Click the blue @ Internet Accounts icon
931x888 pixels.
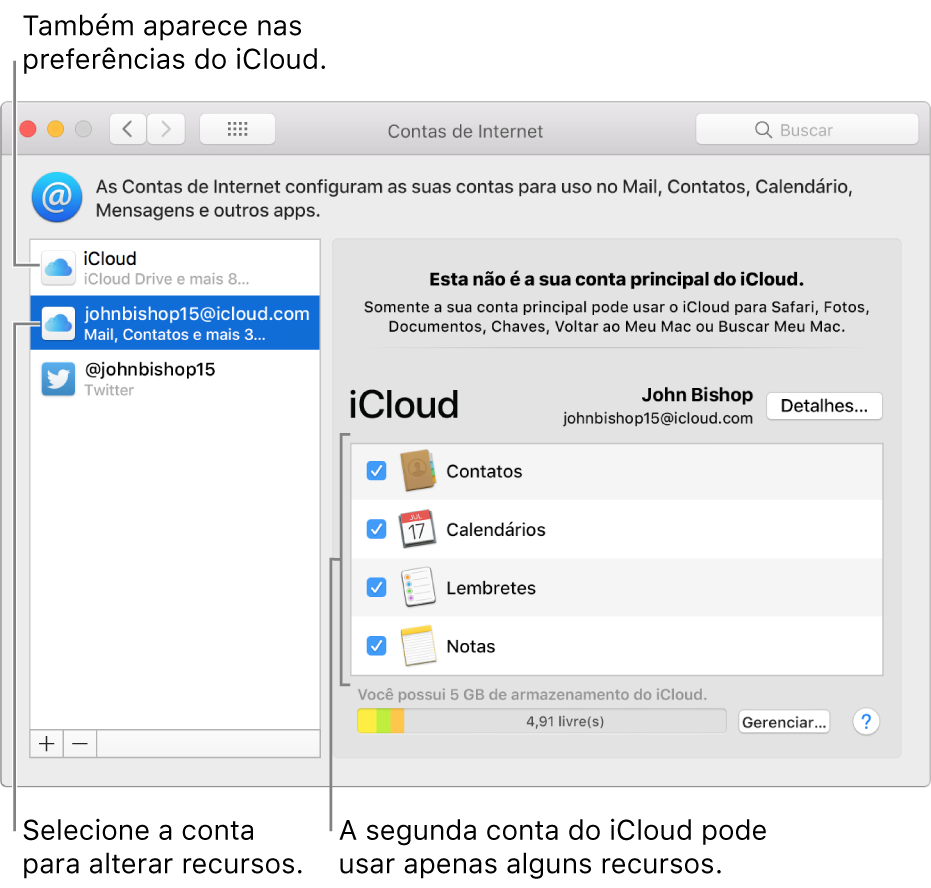point(57,197)
